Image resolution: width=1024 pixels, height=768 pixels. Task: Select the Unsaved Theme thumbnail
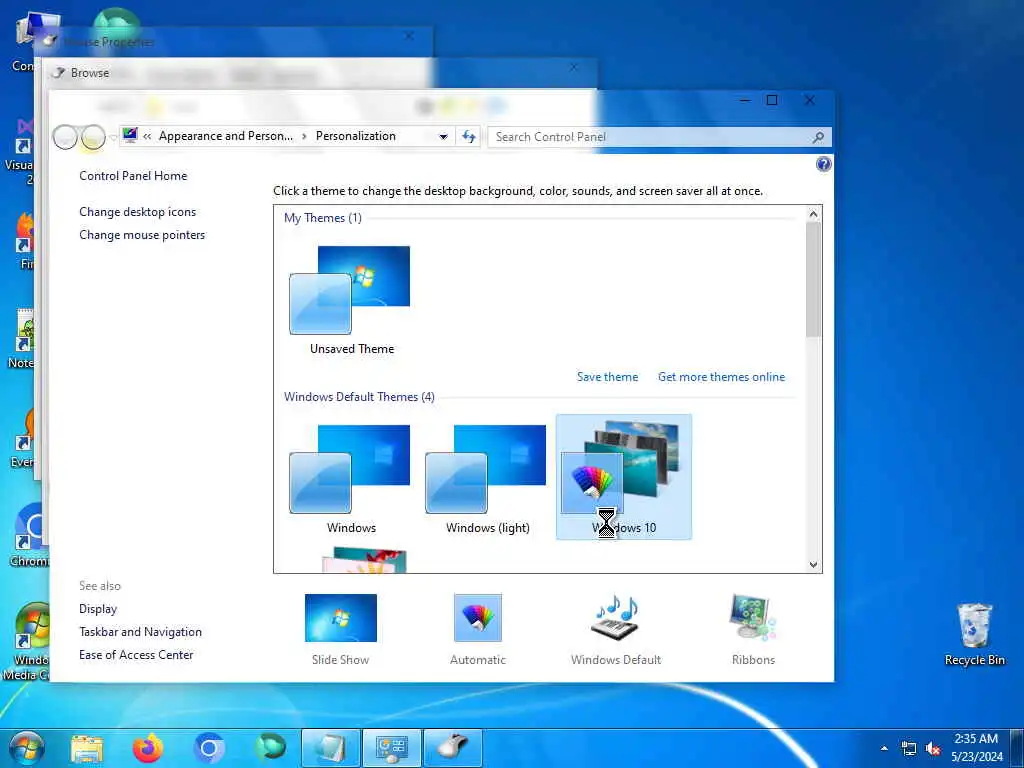pos(351,300)
